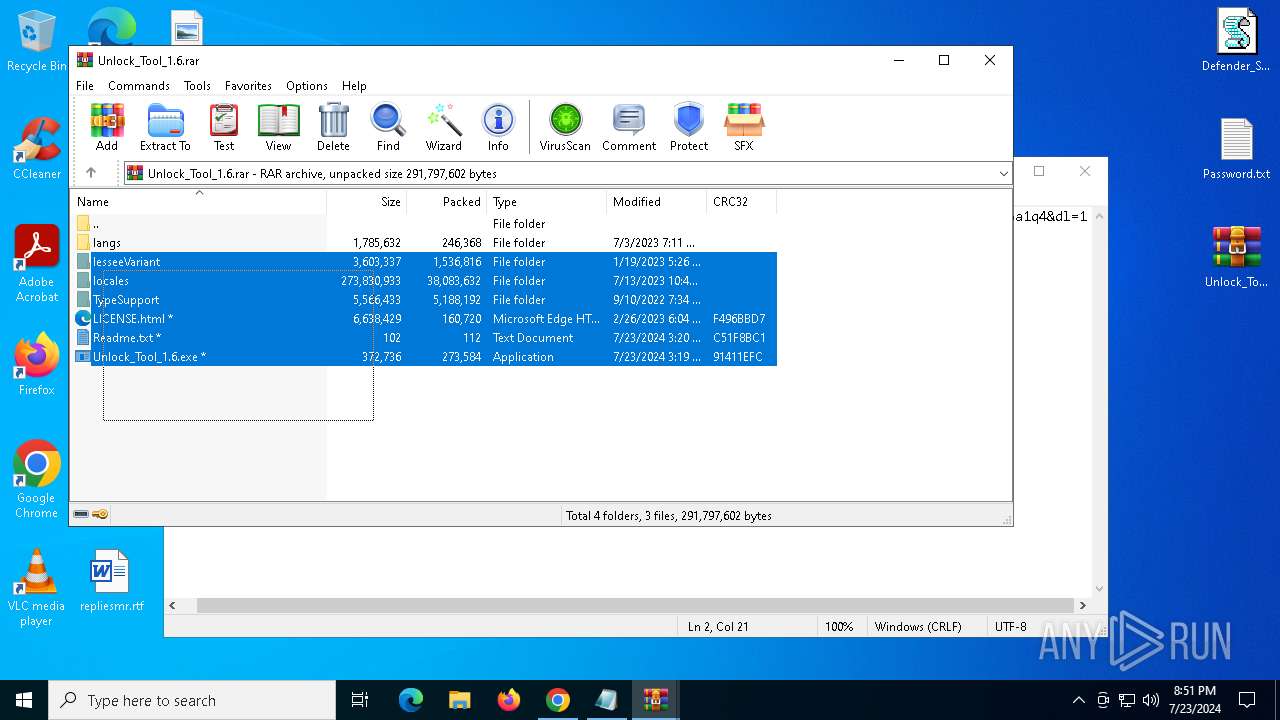Select Password.txt desktop file
This screenshot has width=1280, height=720.
click(x=1237, y=149)
